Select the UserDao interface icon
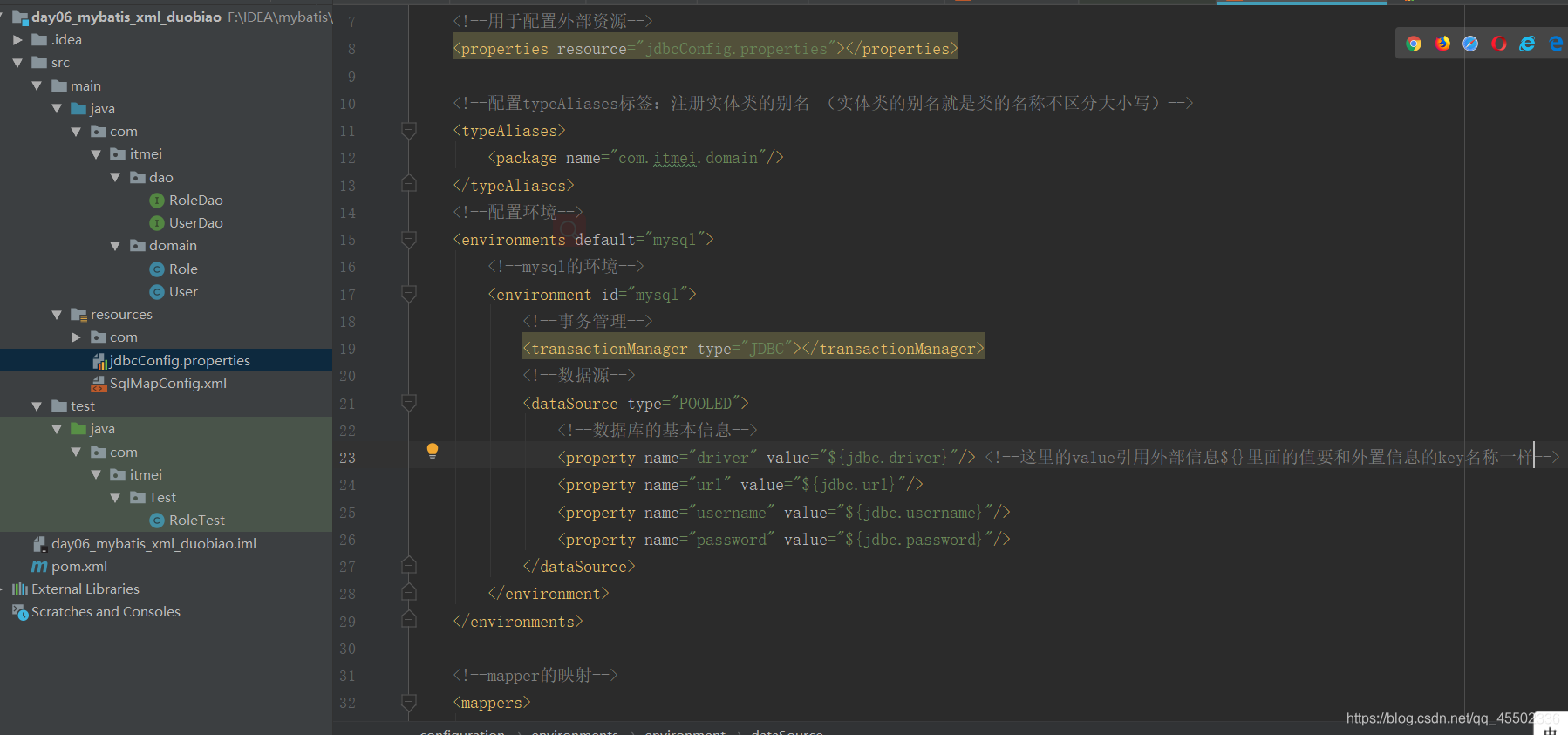The height and width of the screenshot is (735, 1568). [x=157, y=223]
